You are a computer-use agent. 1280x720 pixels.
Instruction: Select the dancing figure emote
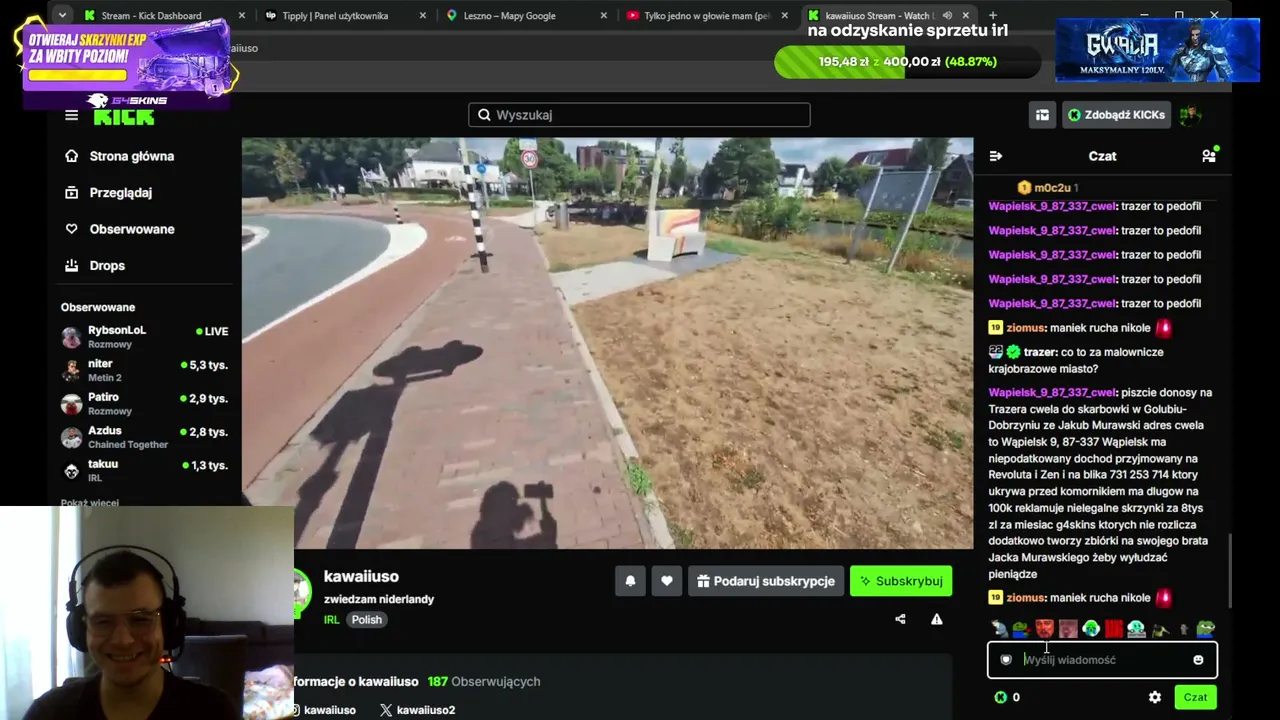point(1160,629)
